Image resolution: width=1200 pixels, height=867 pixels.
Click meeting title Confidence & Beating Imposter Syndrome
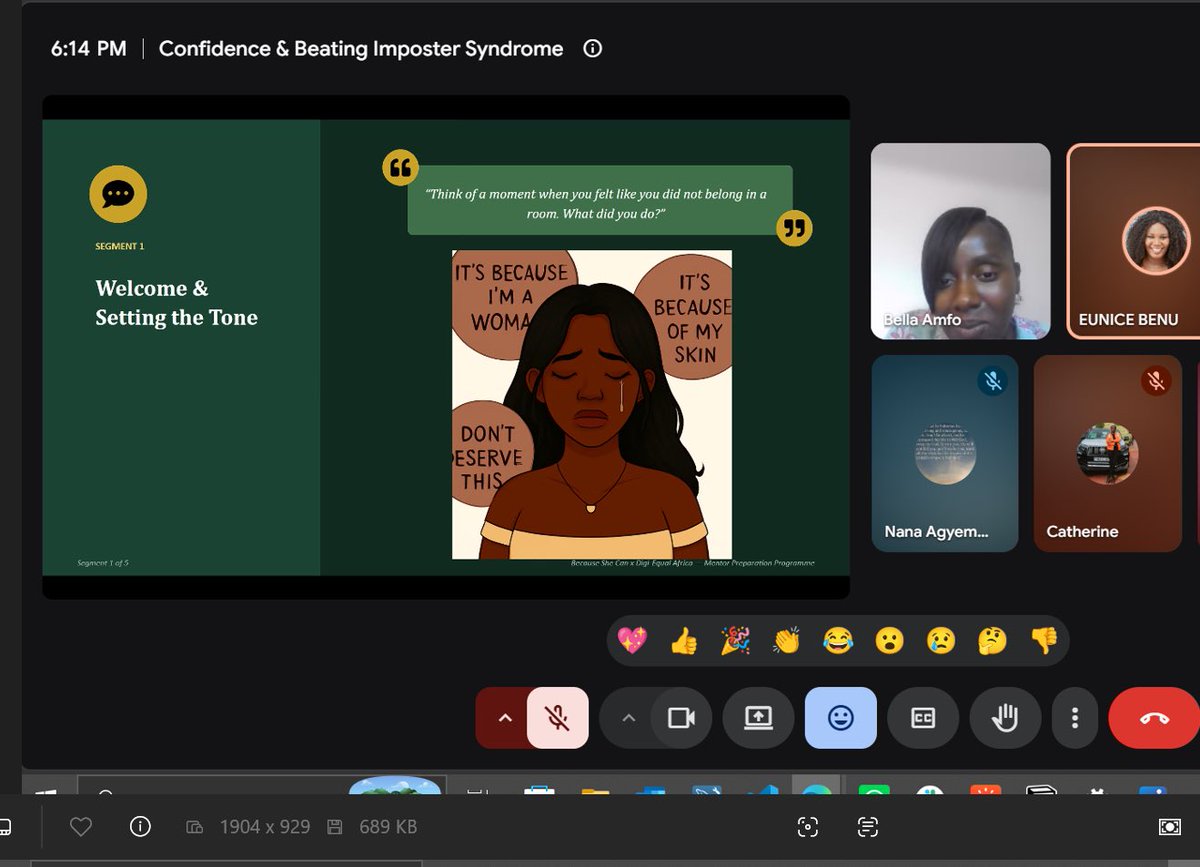361,48
